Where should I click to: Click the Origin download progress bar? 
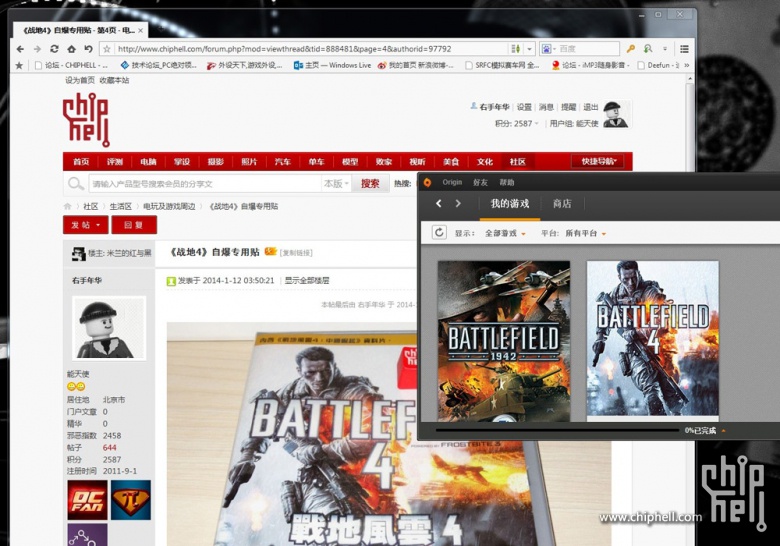(x=557, y=431)
